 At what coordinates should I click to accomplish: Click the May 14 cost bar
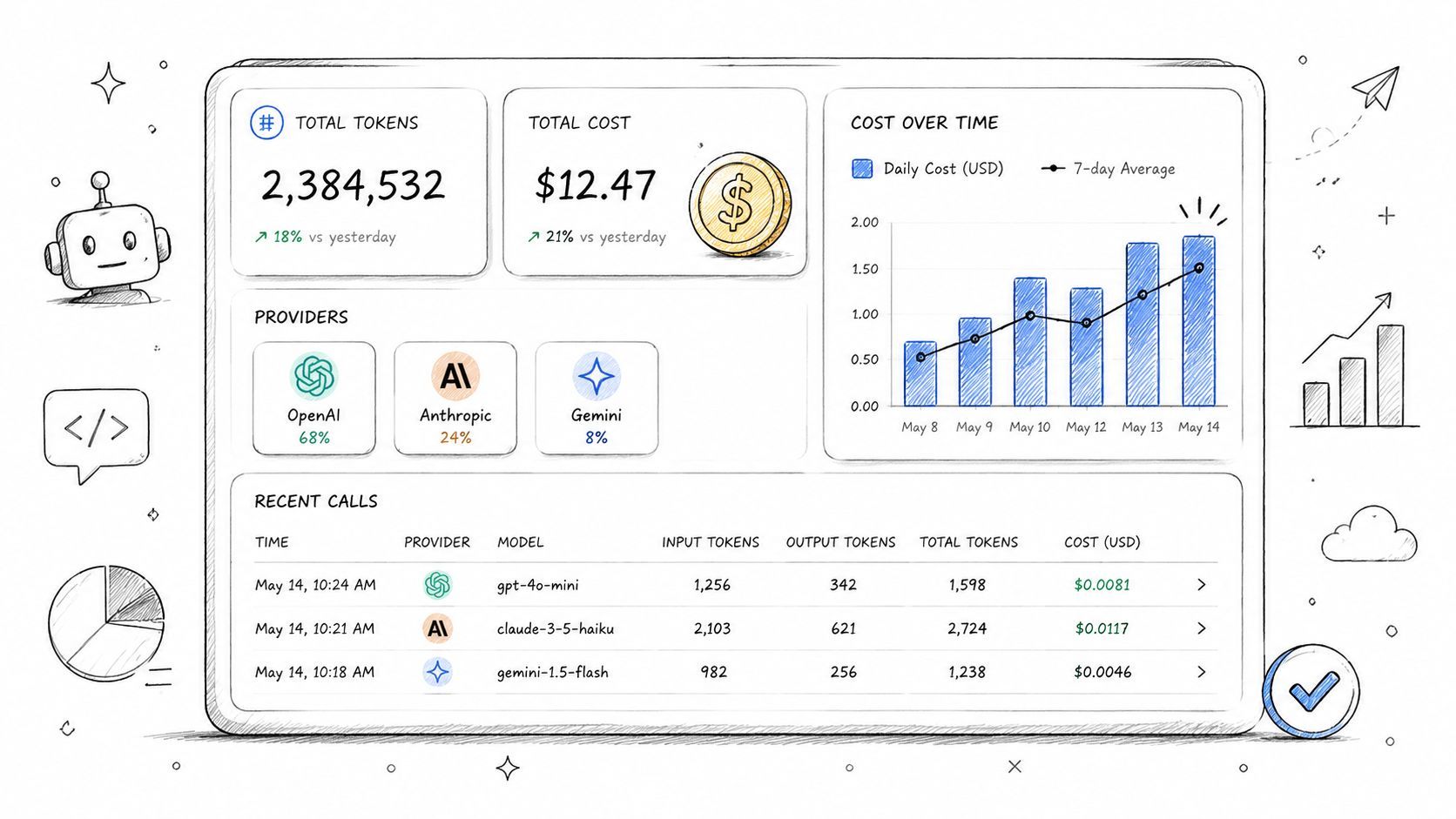[1199, 321]
